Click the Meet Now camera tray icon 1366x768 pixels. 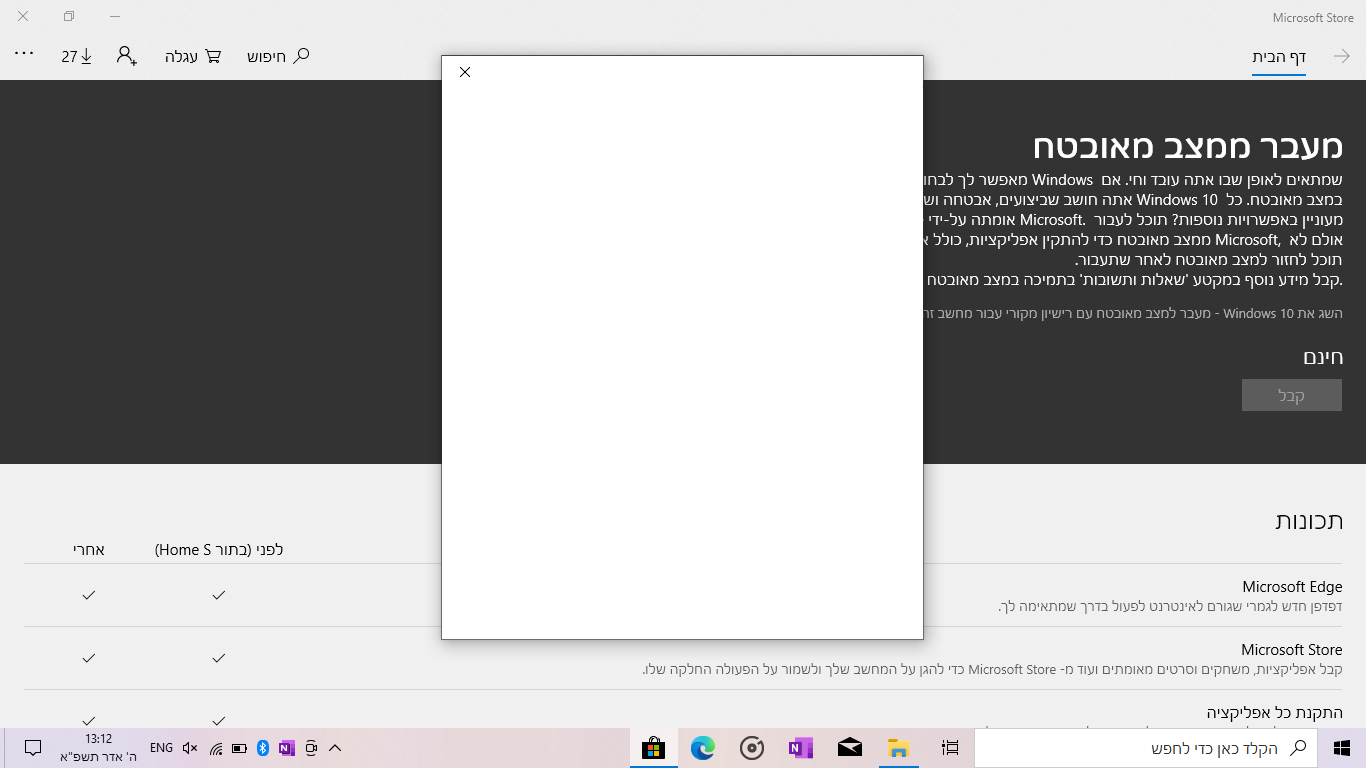point(311,748)
